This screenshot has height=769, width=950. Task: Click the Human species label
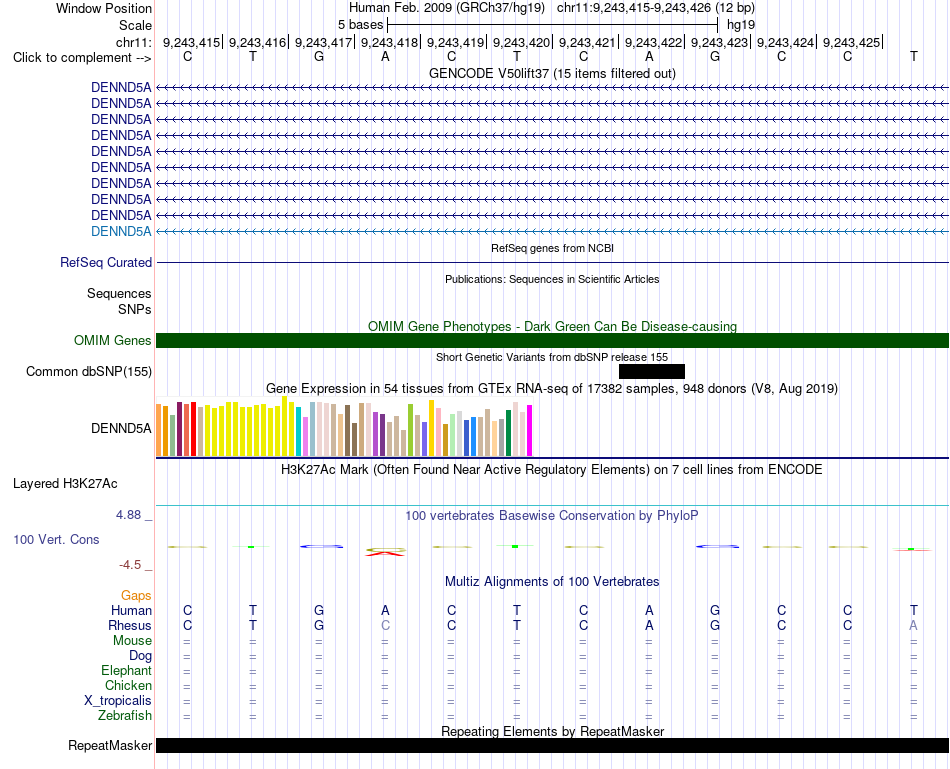coord(131,610)
